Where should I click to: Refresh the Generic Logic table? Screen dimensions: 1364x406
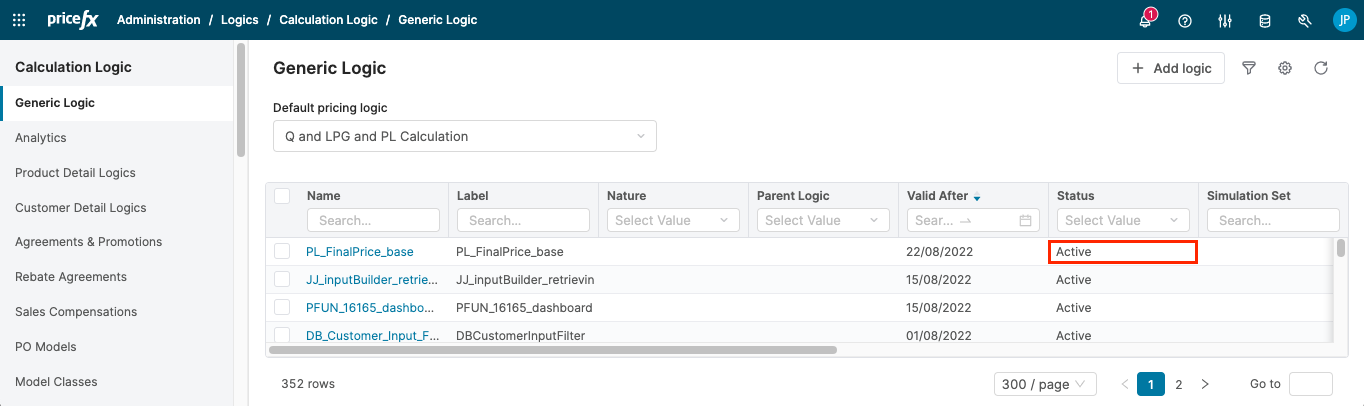tap(1321, 68)
